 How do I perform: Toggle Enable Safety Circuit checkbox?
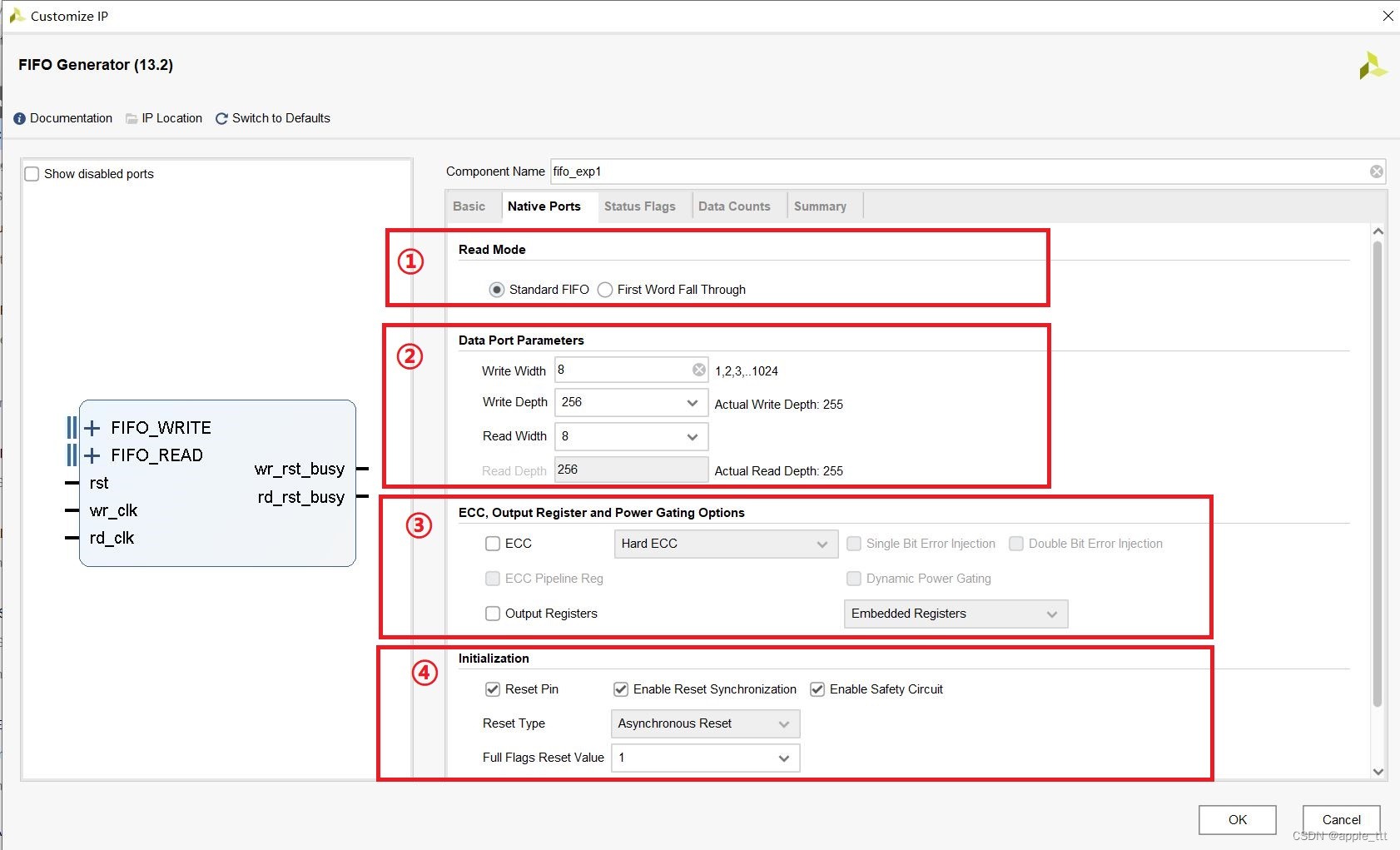click(x=817, y=689)
